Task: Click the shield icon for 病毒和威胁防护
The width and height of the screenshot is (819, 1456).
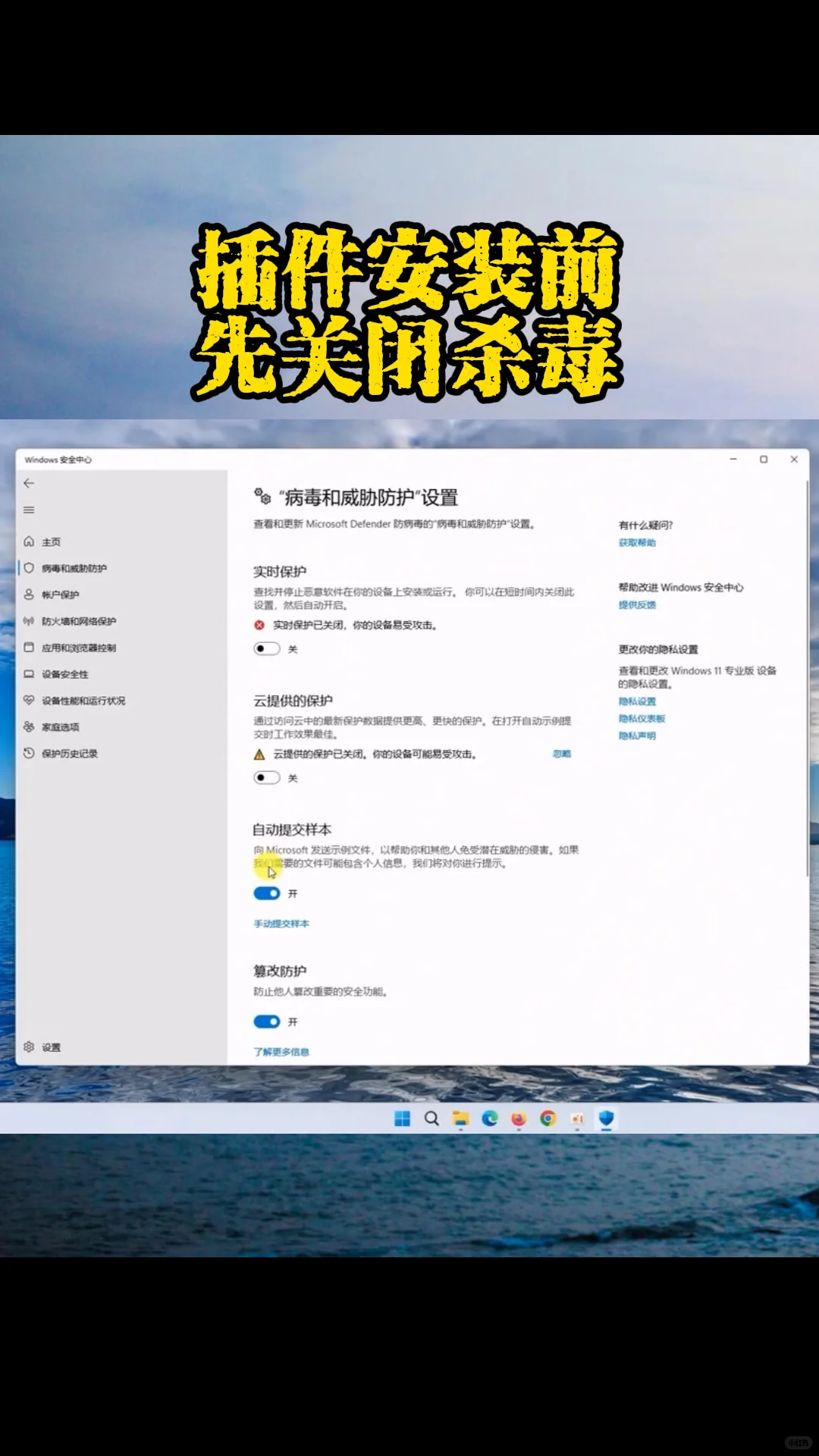Action: [x=29, y=568]
